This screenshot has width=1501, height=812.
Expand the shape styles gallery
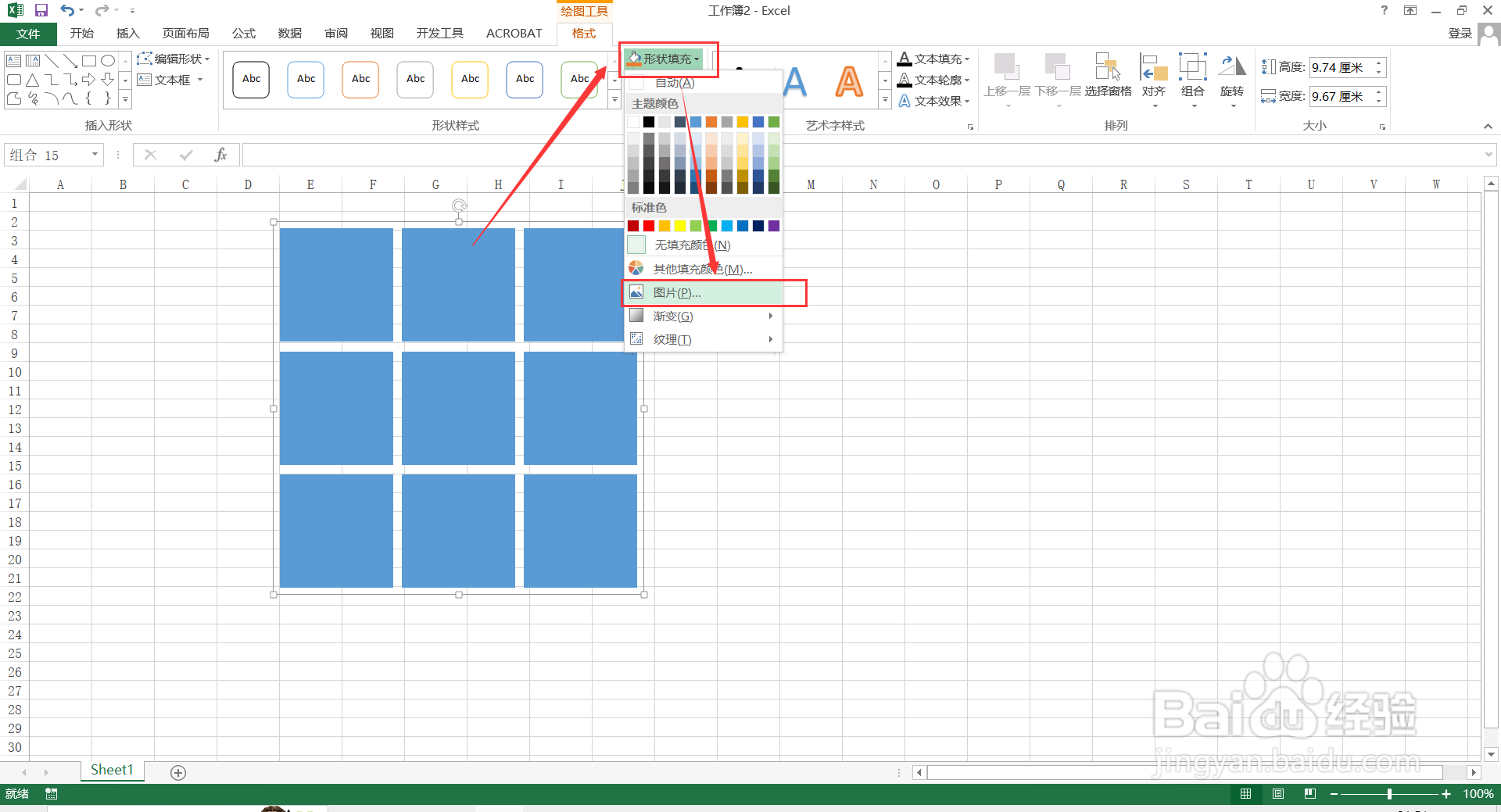(614, 100)
